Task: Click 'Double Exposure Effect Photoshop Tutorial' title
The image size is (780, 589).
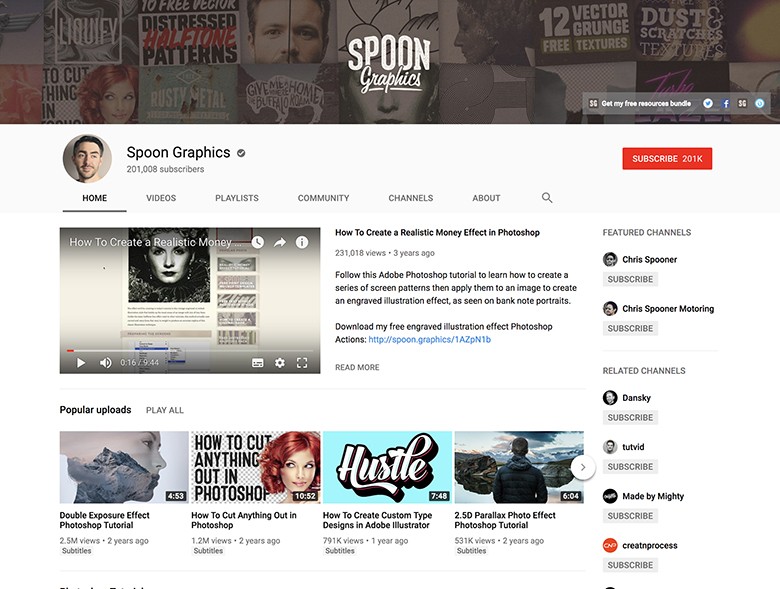Action: point(104,520)
